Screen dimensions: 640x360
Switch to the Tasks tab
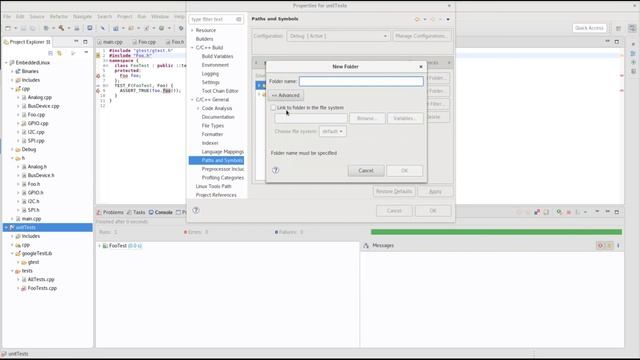click(x=136, y=212)
